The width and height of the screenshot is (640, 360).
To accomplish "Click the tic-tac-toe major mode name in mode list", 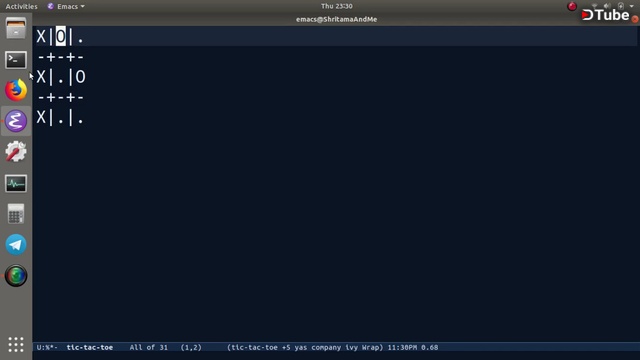I will pyautogui.click(x=255, y=347).
